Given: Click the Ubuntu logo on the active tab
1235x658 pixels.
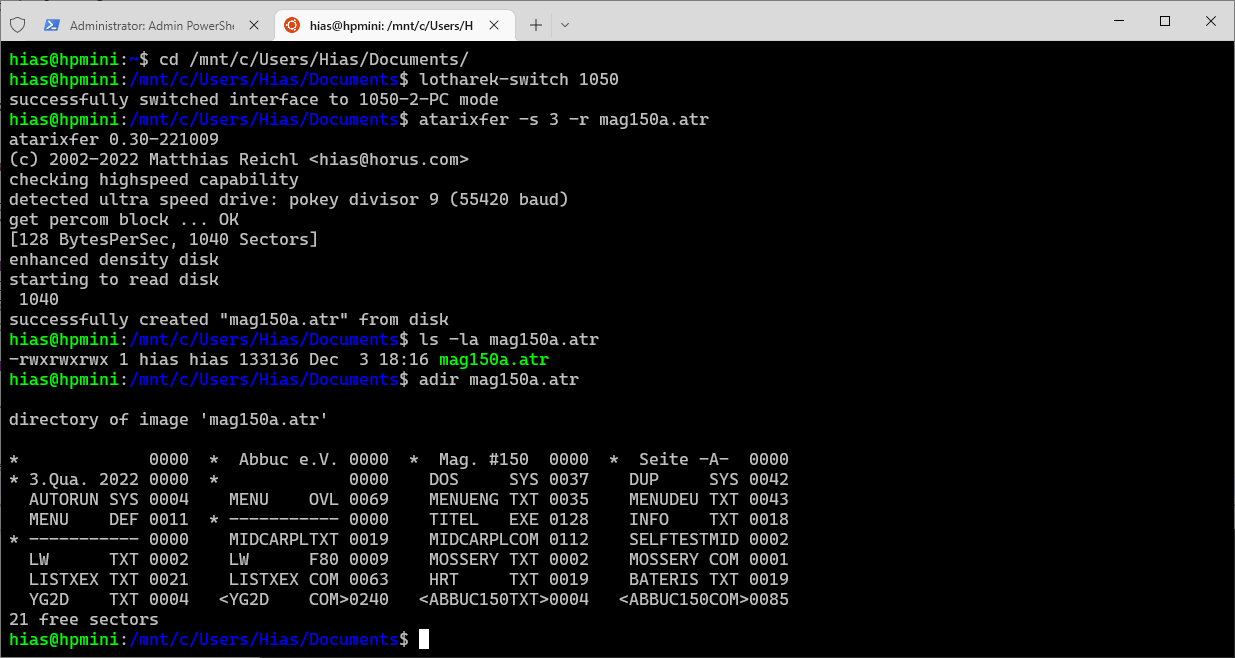Looking at the screenshot, I should click(x=292, y=24).
